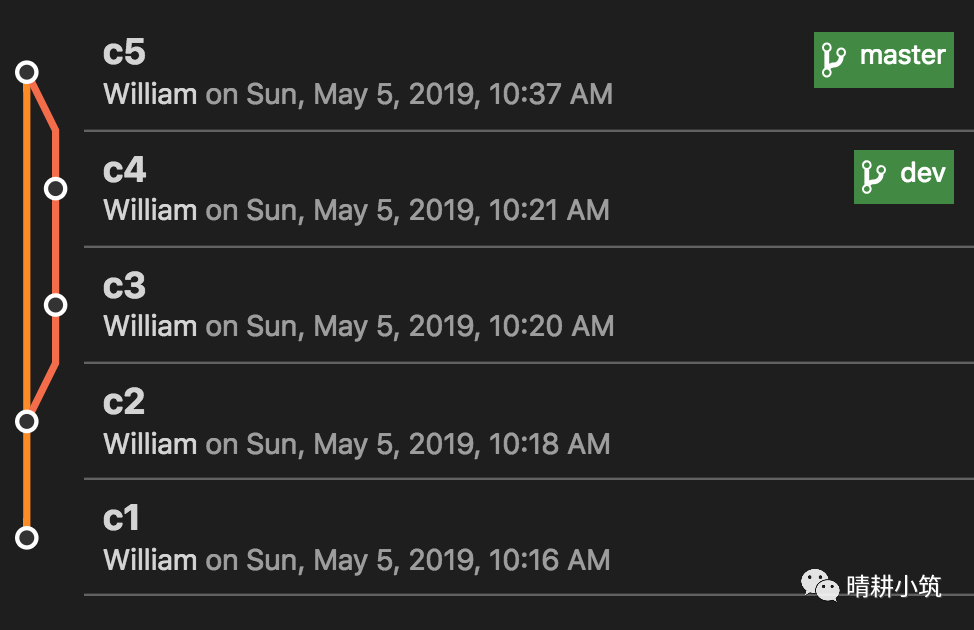
Task: Click the 晴耕小筑 watermark text
Action: click(893, 586)
